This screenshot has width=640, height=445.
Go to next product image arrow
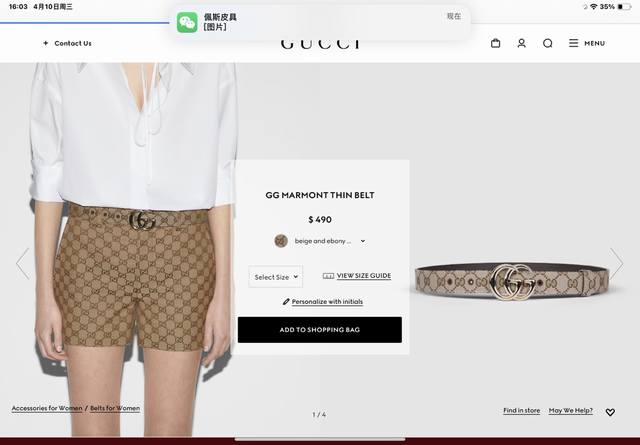[x=616, y=264]
